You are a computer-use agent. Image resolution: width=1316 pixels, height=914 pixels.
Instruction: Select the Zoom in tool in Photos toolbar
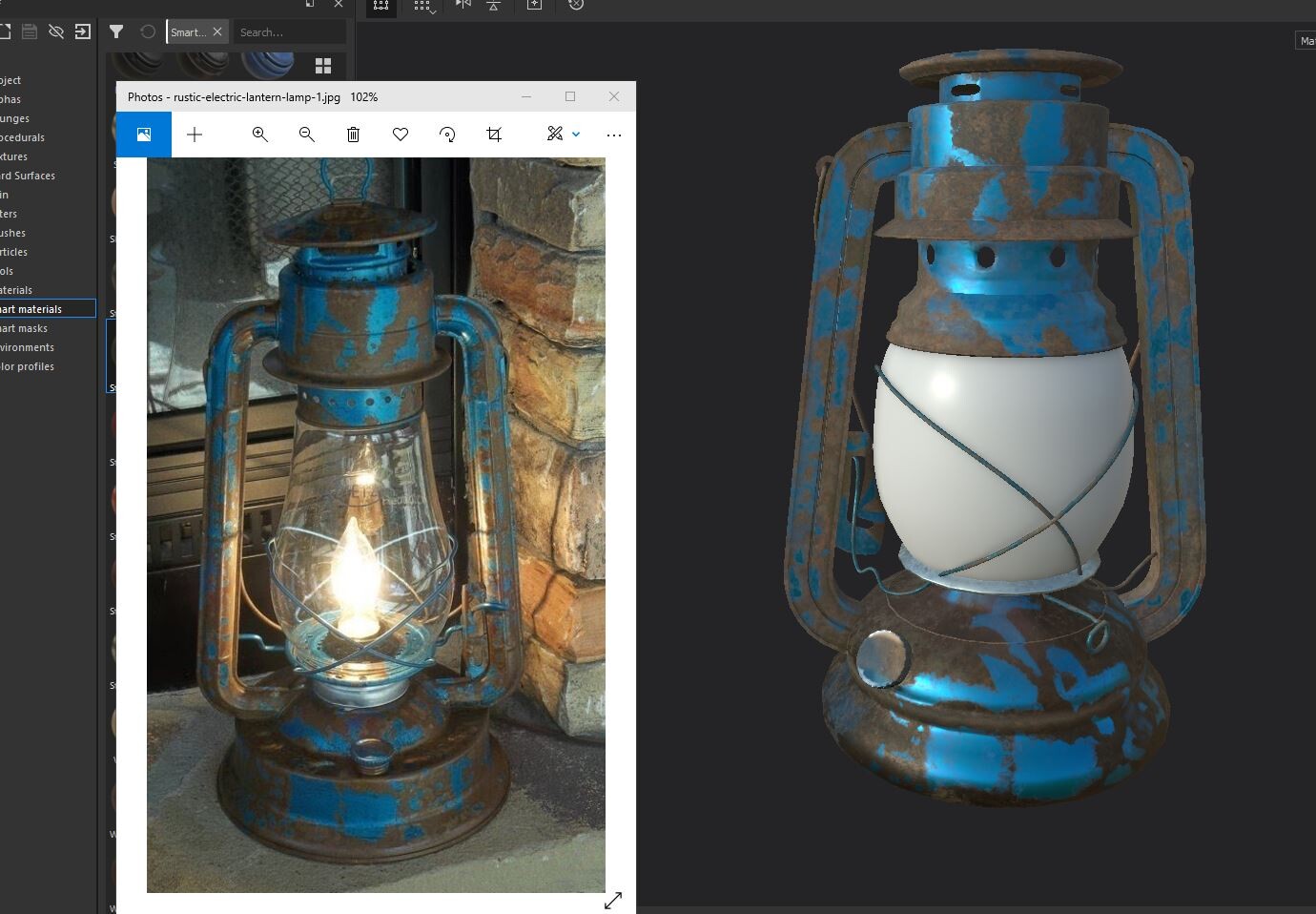[259, 134]
